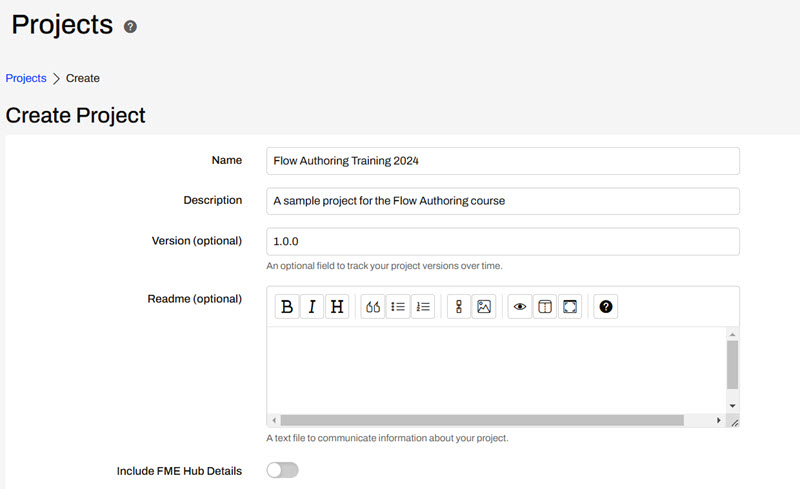Enable Include FME Hub Details switch
Viewport: 800px width, 489px height.
coord(282,470)
